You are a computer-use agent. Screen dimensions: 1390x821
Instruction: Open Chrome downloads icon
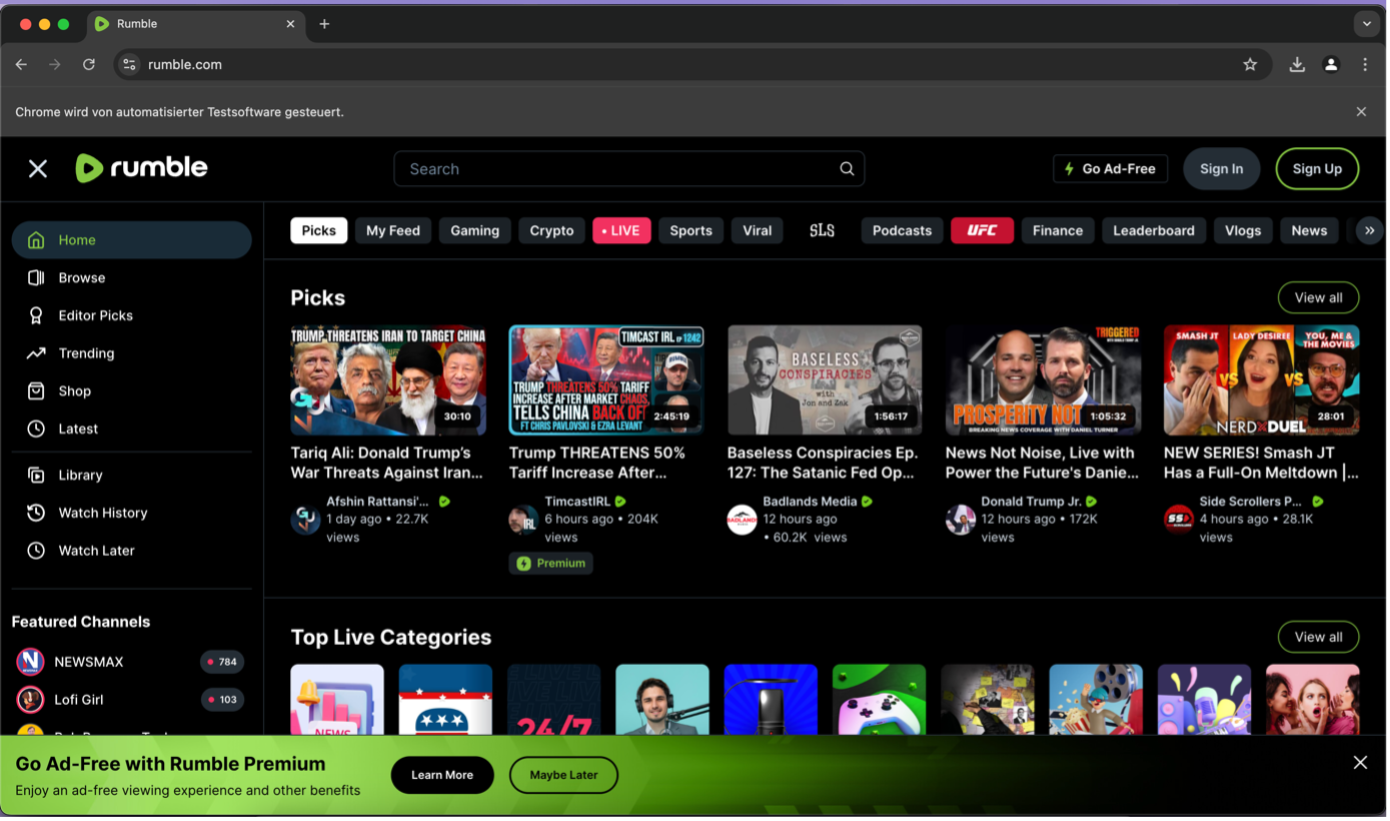pos(1297,65)
